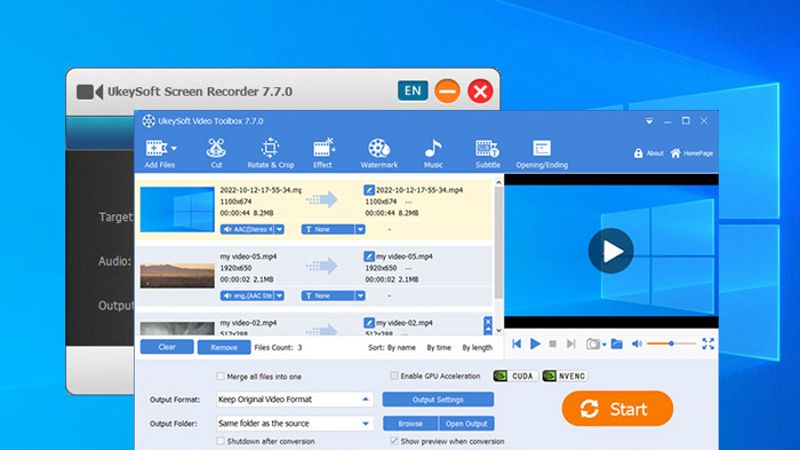Sort files By time
800x450 pixels.
point(439,347)
